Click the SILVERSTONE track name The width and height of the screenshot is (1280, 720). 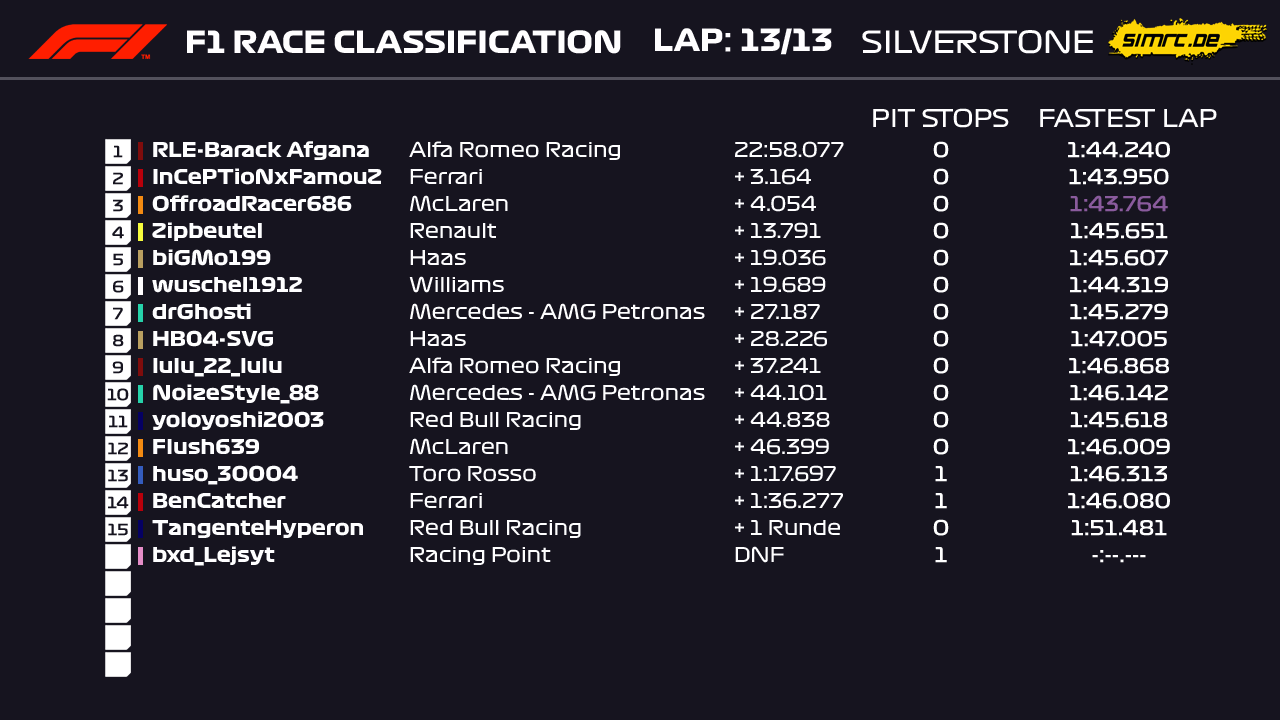[x=977, y=42]
